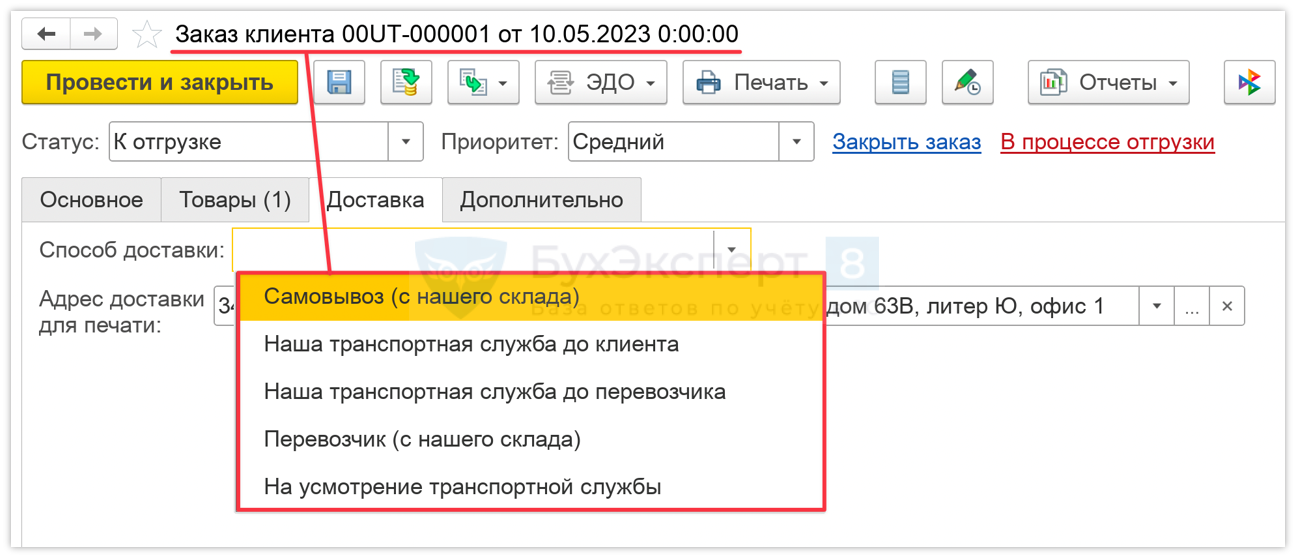Select the Доставка tab

376,200
